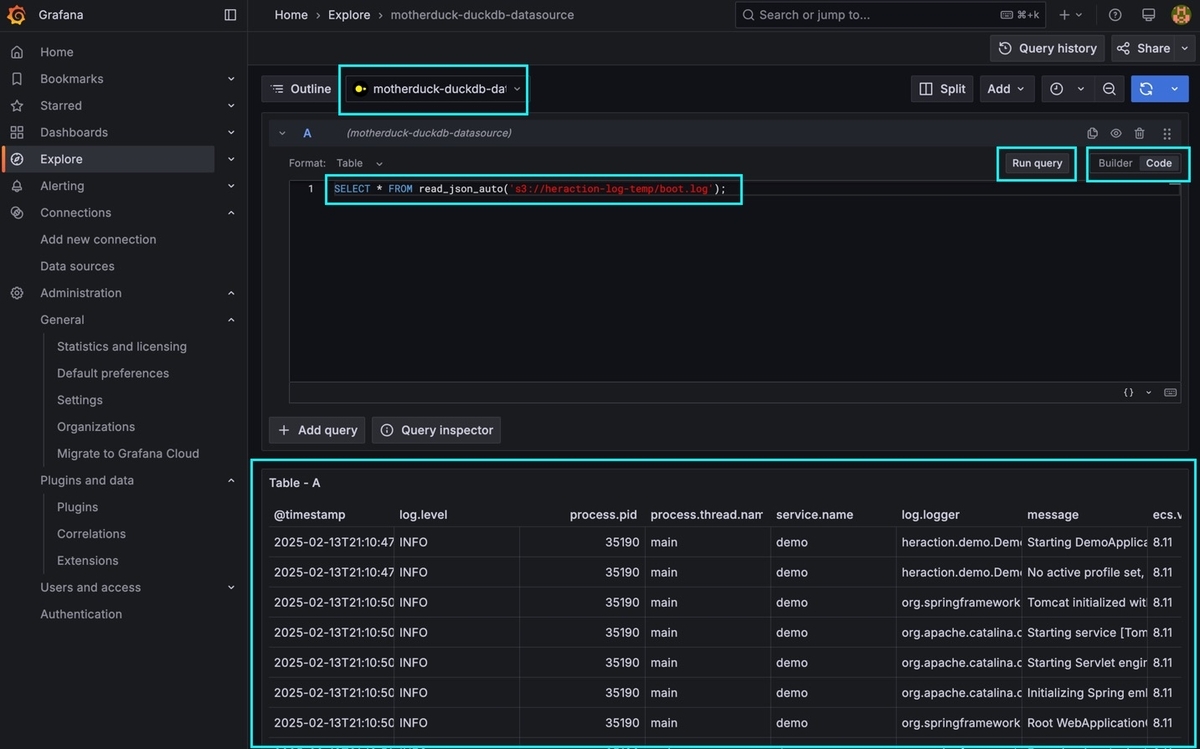Click the Share button

1142,48
